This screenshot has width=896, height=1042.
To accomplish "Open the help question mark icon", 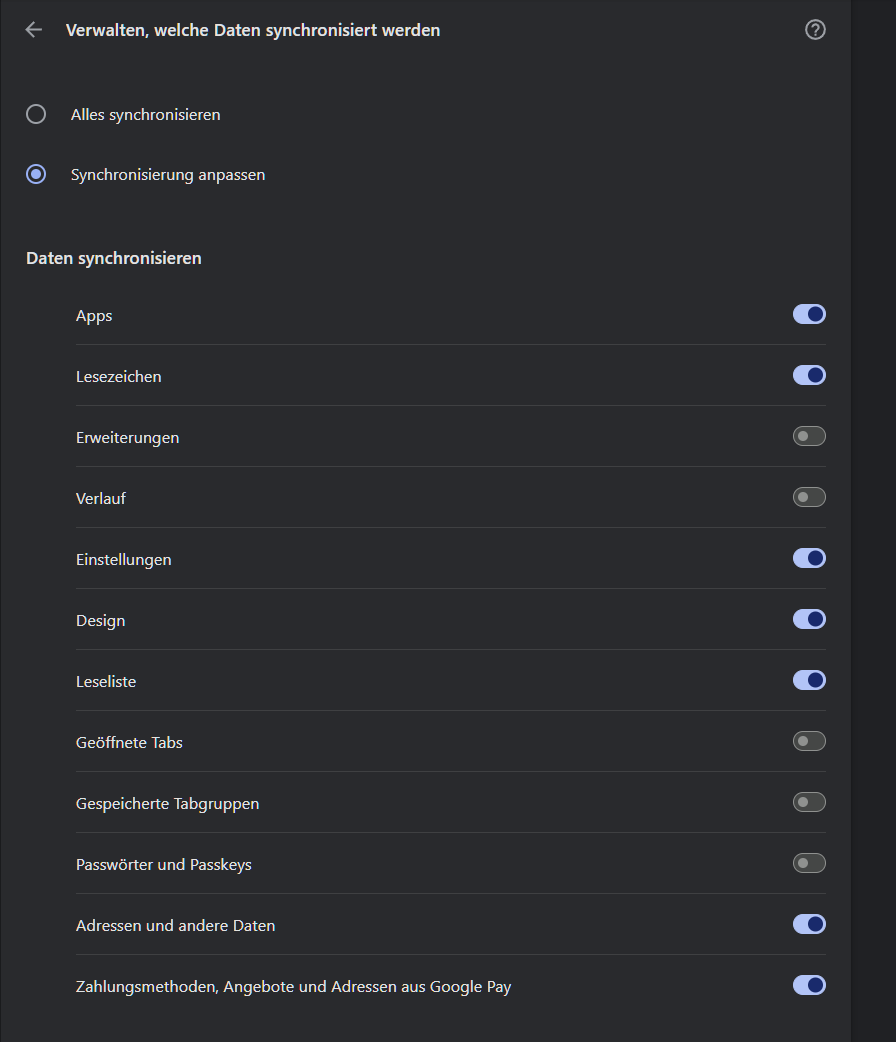I will click(815, 30).
